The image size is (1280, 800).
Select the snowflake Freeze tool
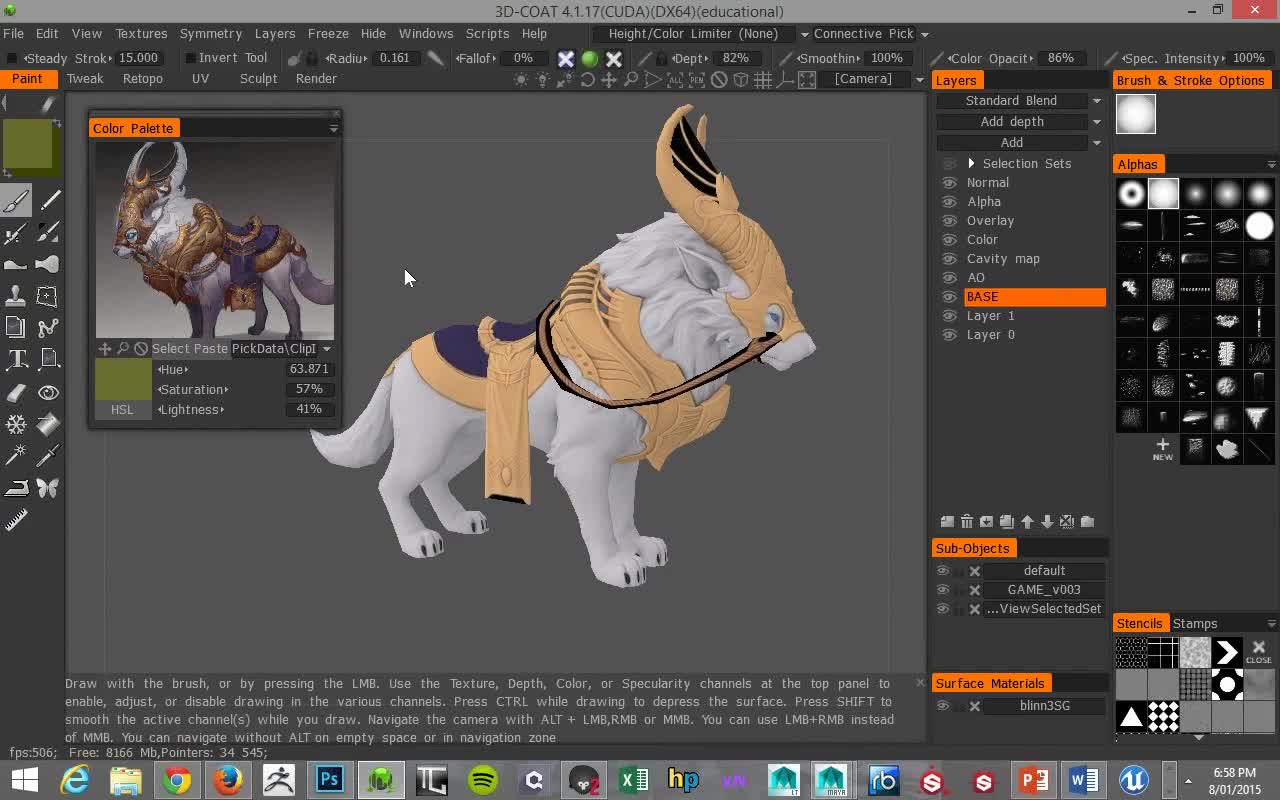[x=16, y=424]
